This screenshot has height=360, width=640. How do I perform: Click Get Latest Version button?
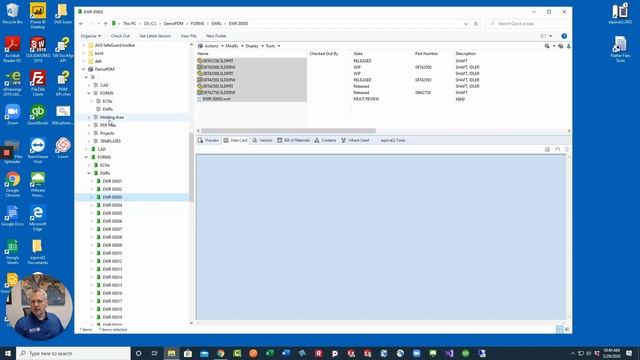(x=155, y=36)
